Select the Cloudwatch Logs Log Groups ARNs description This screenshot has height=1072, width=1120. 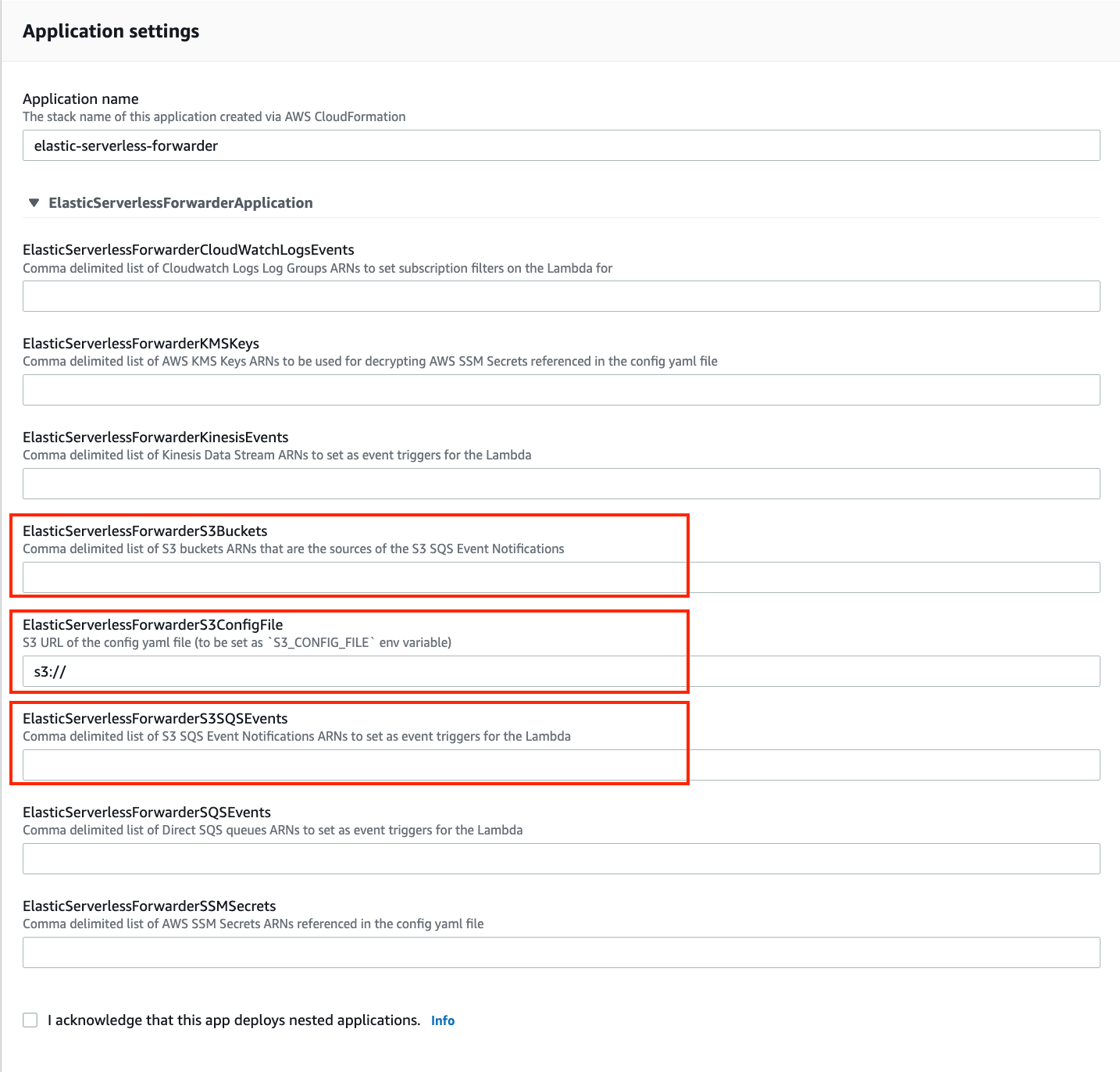click(317, 268)
